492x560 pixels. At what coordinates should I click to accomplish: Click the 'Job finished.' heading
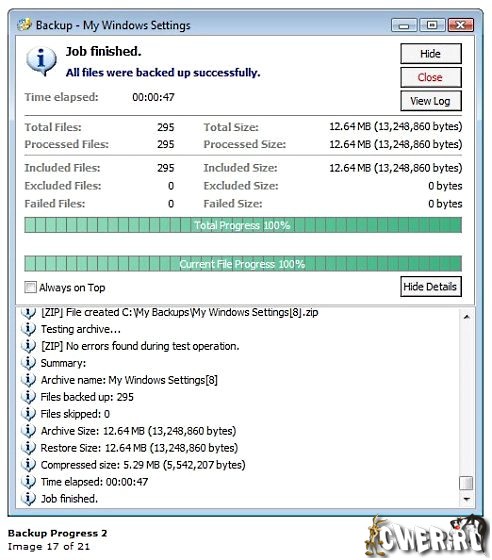point(104,51)
